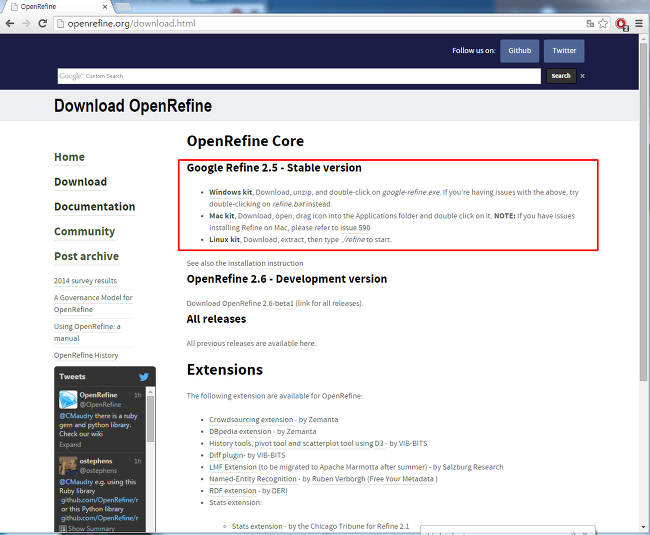Click the page vertical scrollbar thumb
The image size is (650, 535).
click(643, 211)
